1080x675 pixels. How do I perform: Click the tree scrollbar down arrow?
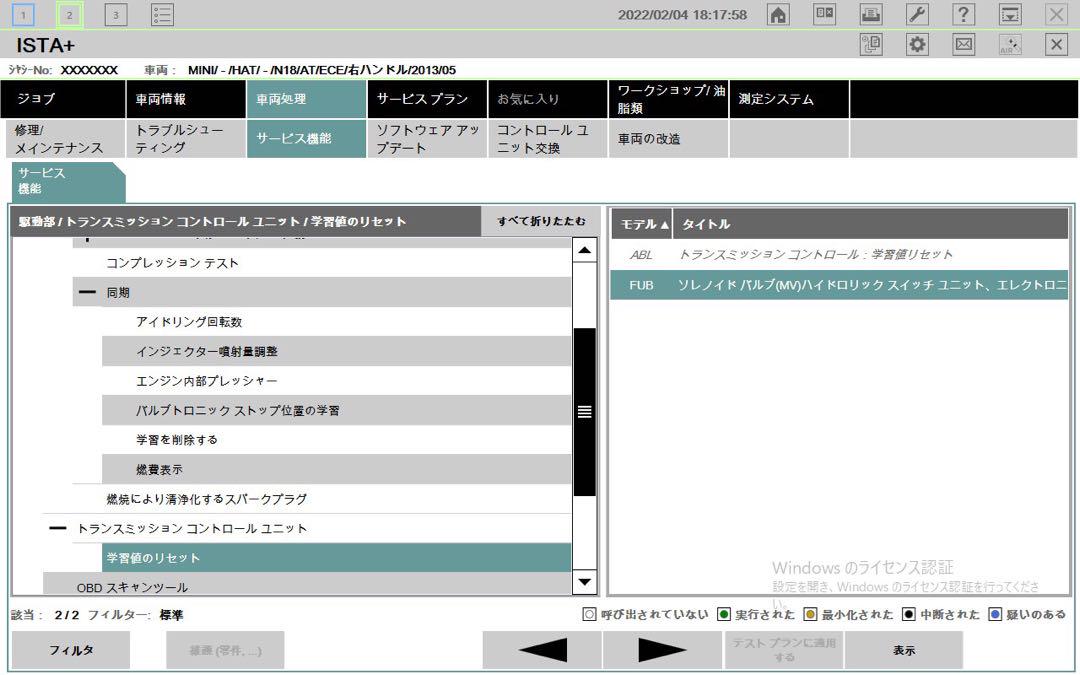[x=584, y=583]
